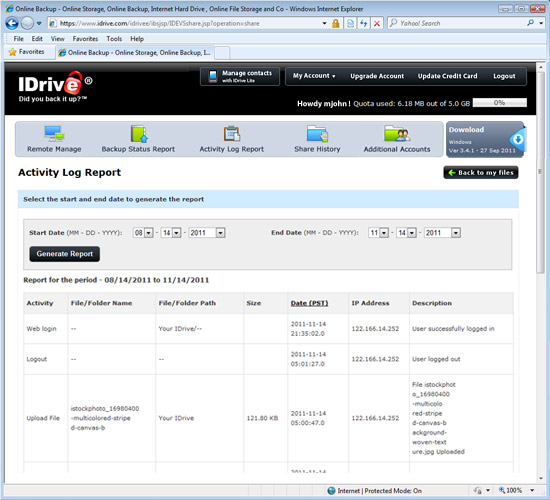
Task: Open the search provider dropdown arrow
Action: tap(541, 24)
